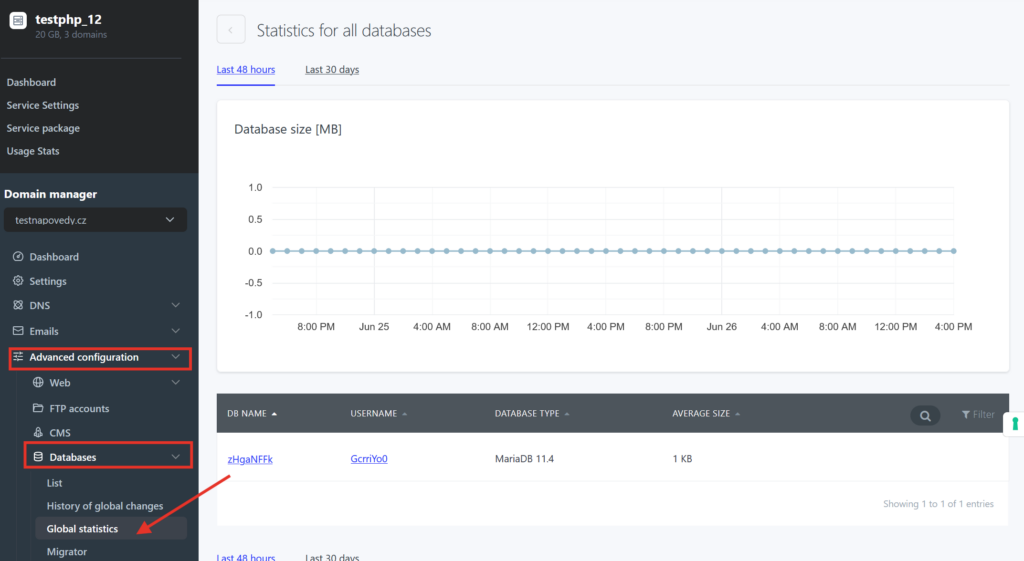Open username link GcrriYo0
This screenshot has height=561, width=1024.
click(x=369, y=459)
